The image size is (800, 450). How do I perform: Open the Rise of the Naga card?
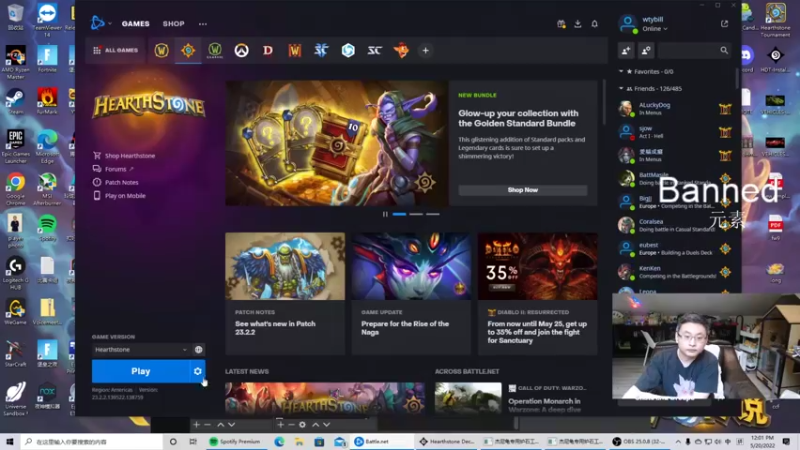tap(411, 293)
